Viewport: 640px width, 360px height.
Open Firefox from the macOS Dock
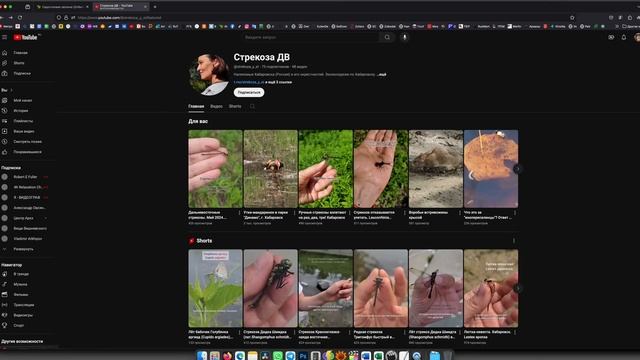(227, 356)
